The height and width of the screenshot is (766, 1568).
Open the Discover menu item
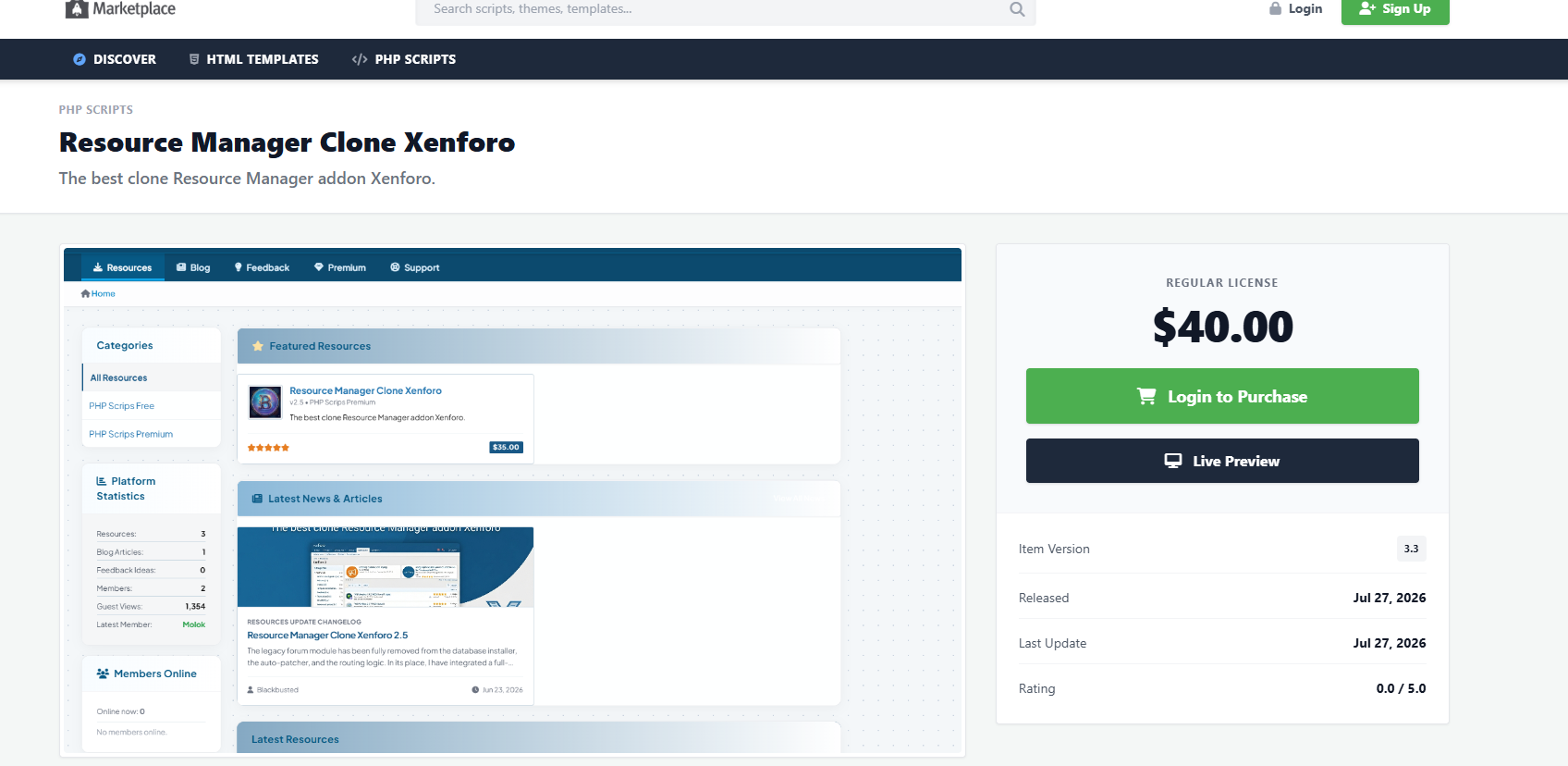pos(115,59)
